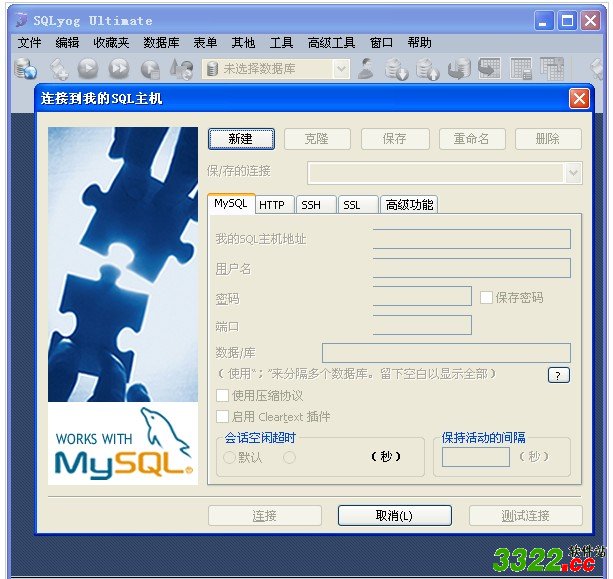Click the 测试连接 button
The height and width of the screenshot is (579, 613).
tap(525, 516)
